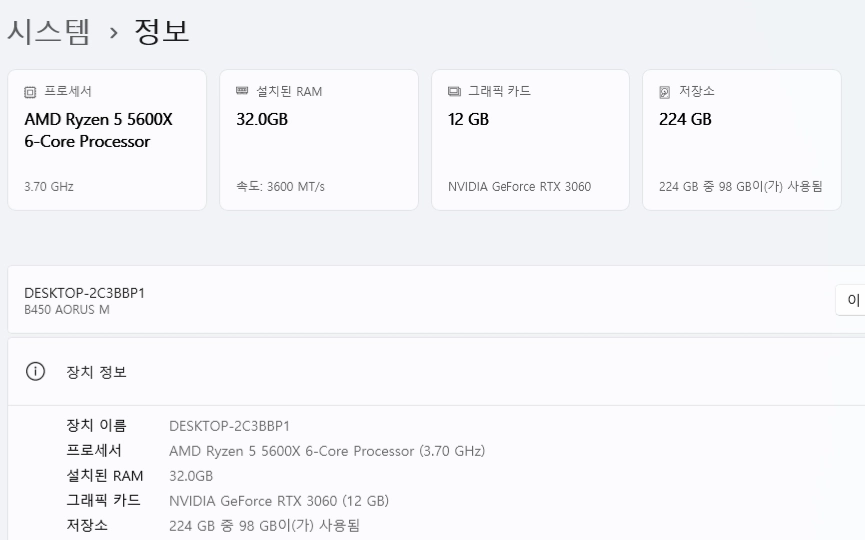Click the device info circle icon
Image resolution: width=865 pixels, height=540 pixels.
coord(35,371)
